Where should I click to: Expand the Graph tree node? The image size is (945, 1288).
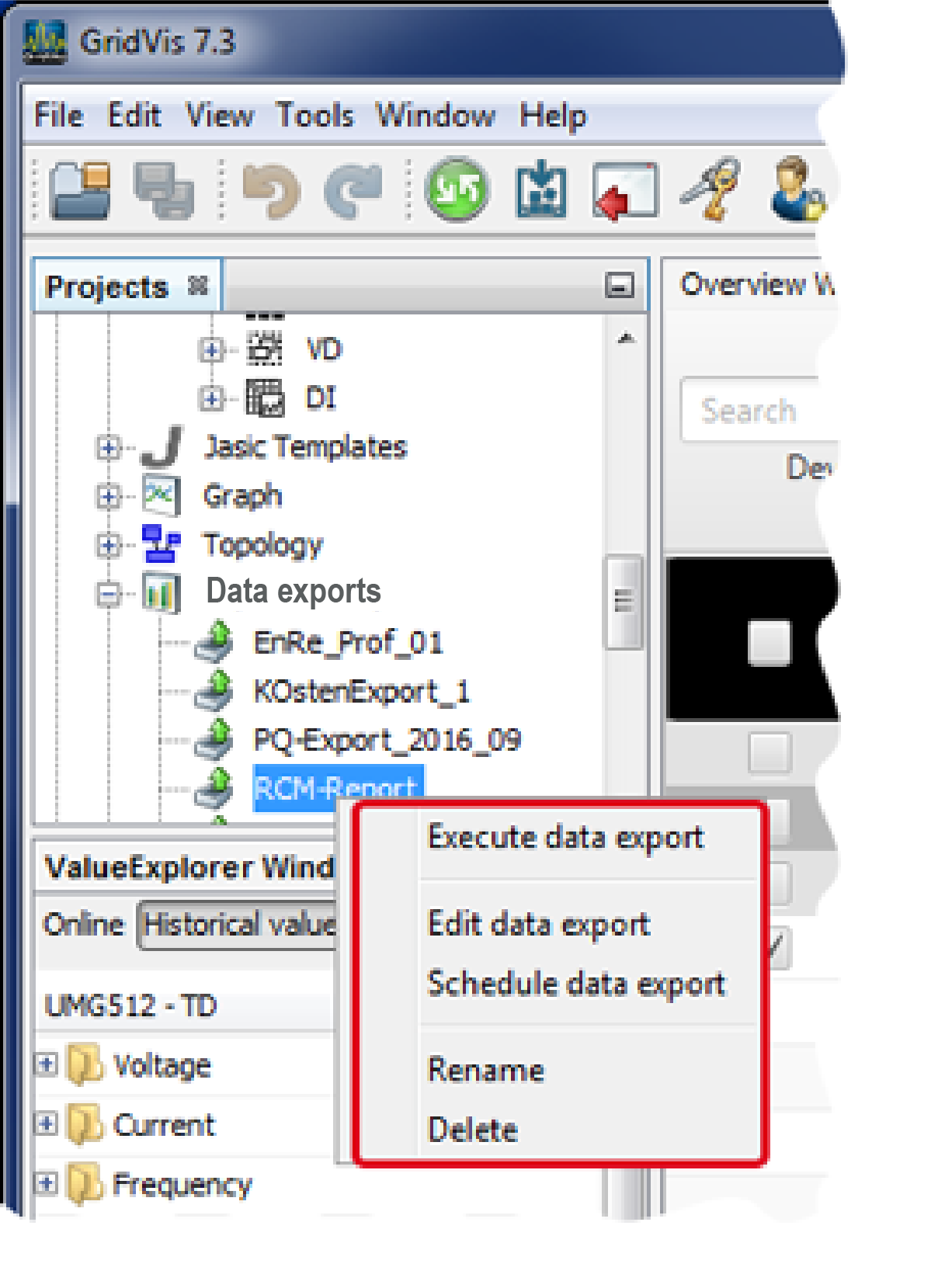click(x=109, y=496)
